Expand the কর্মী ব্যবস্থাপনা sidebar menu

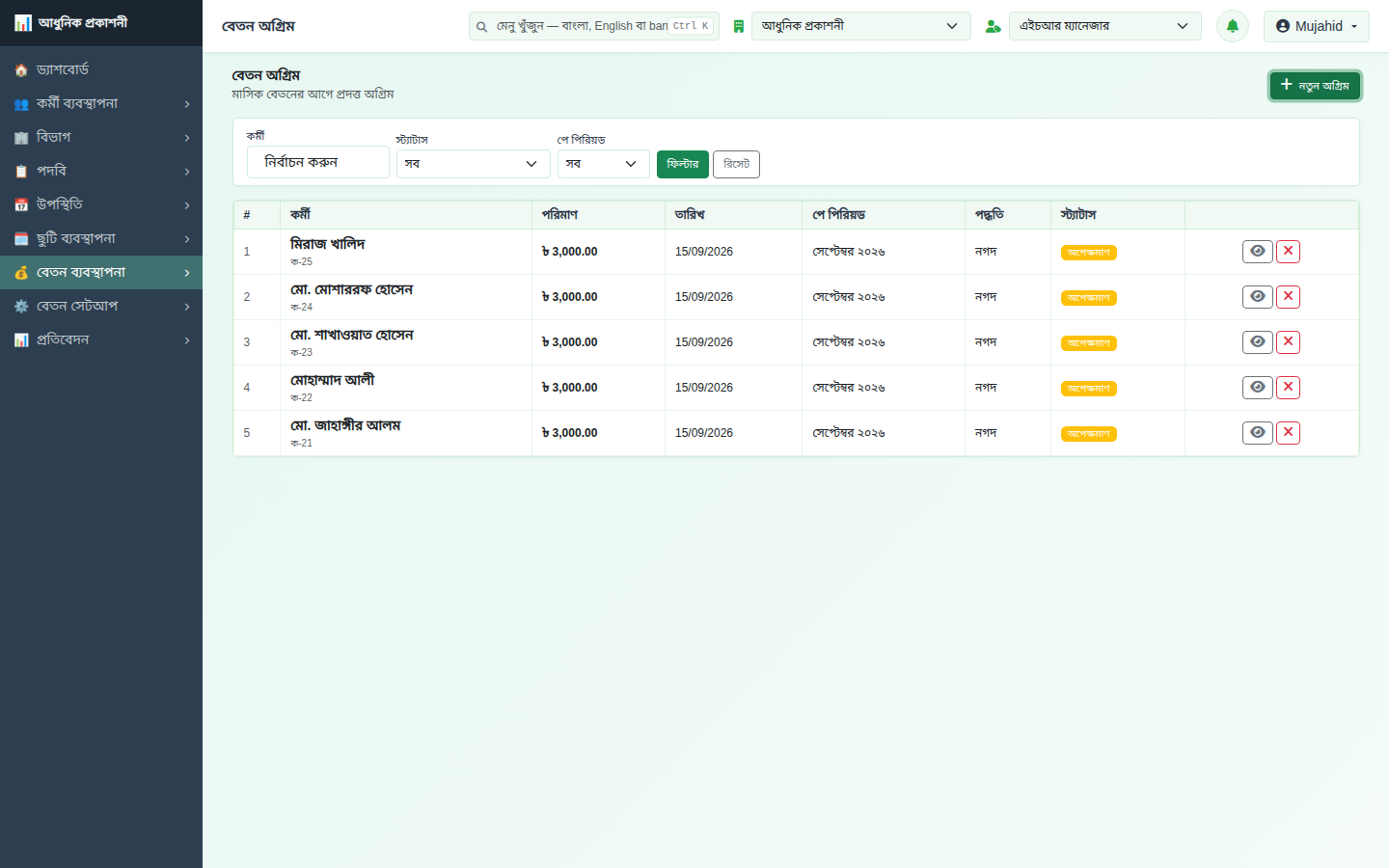(x=101, y=103)
